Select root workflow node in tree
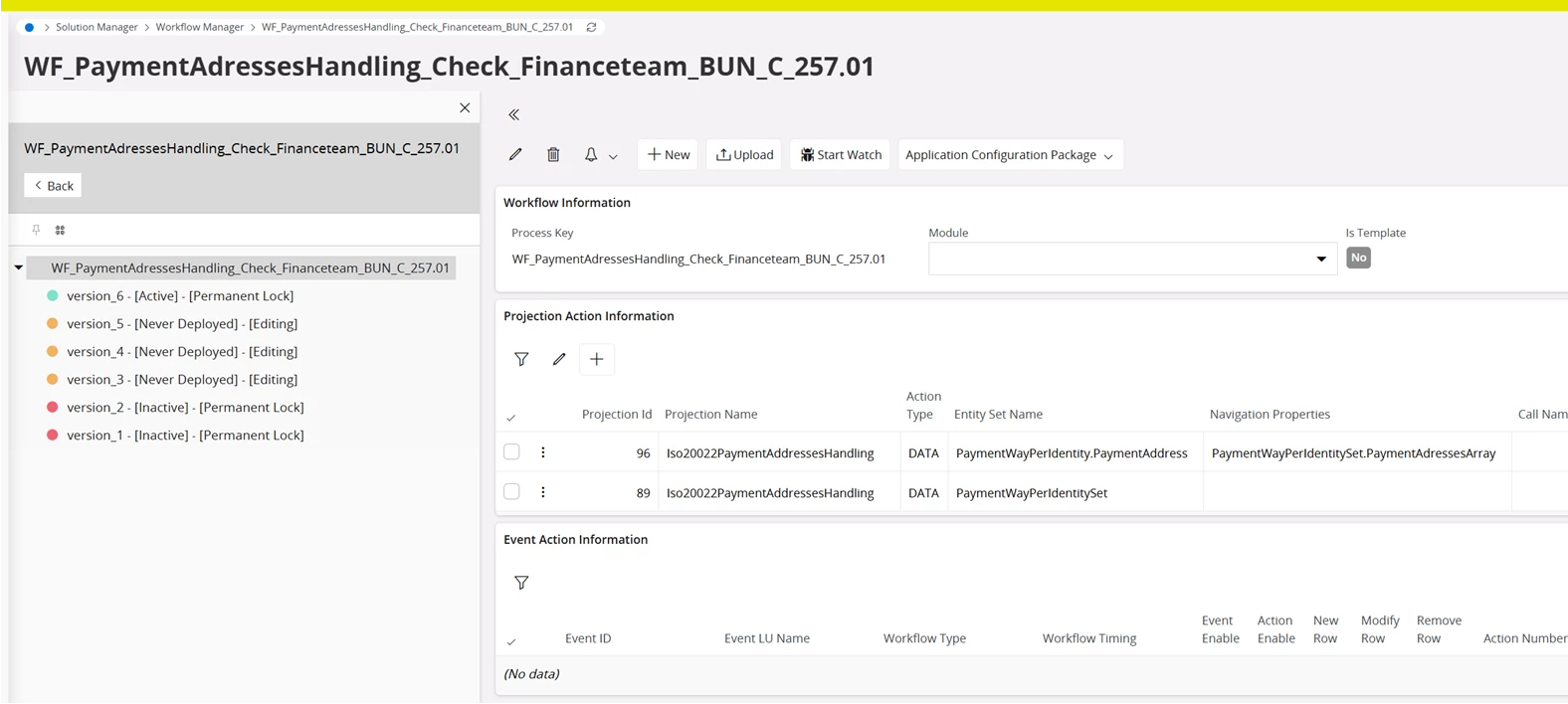1568x704 pixels. [250, 267]
